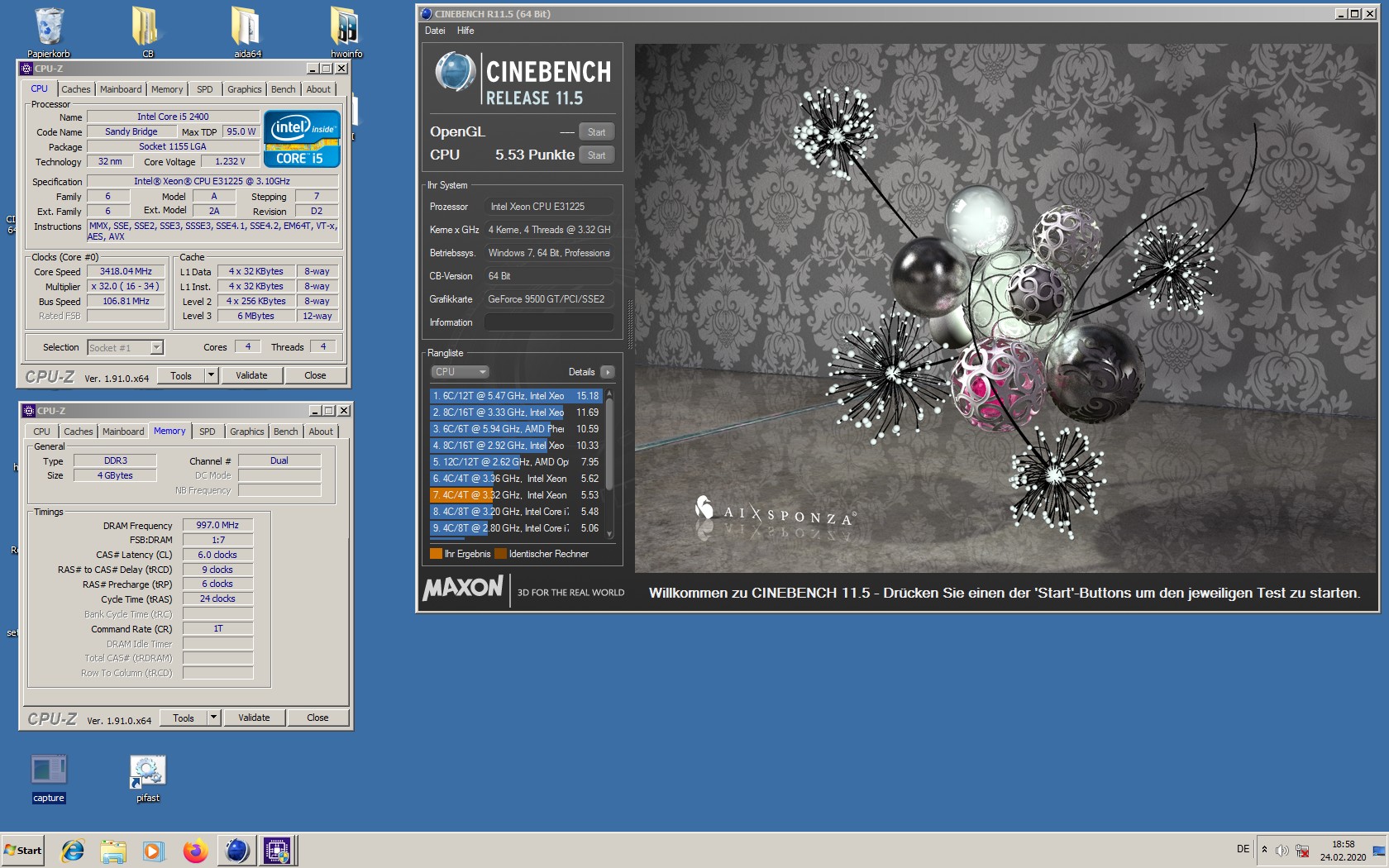1389x868 pixels.
Task: Start the OpenGL benchmark
Action: 596,132
